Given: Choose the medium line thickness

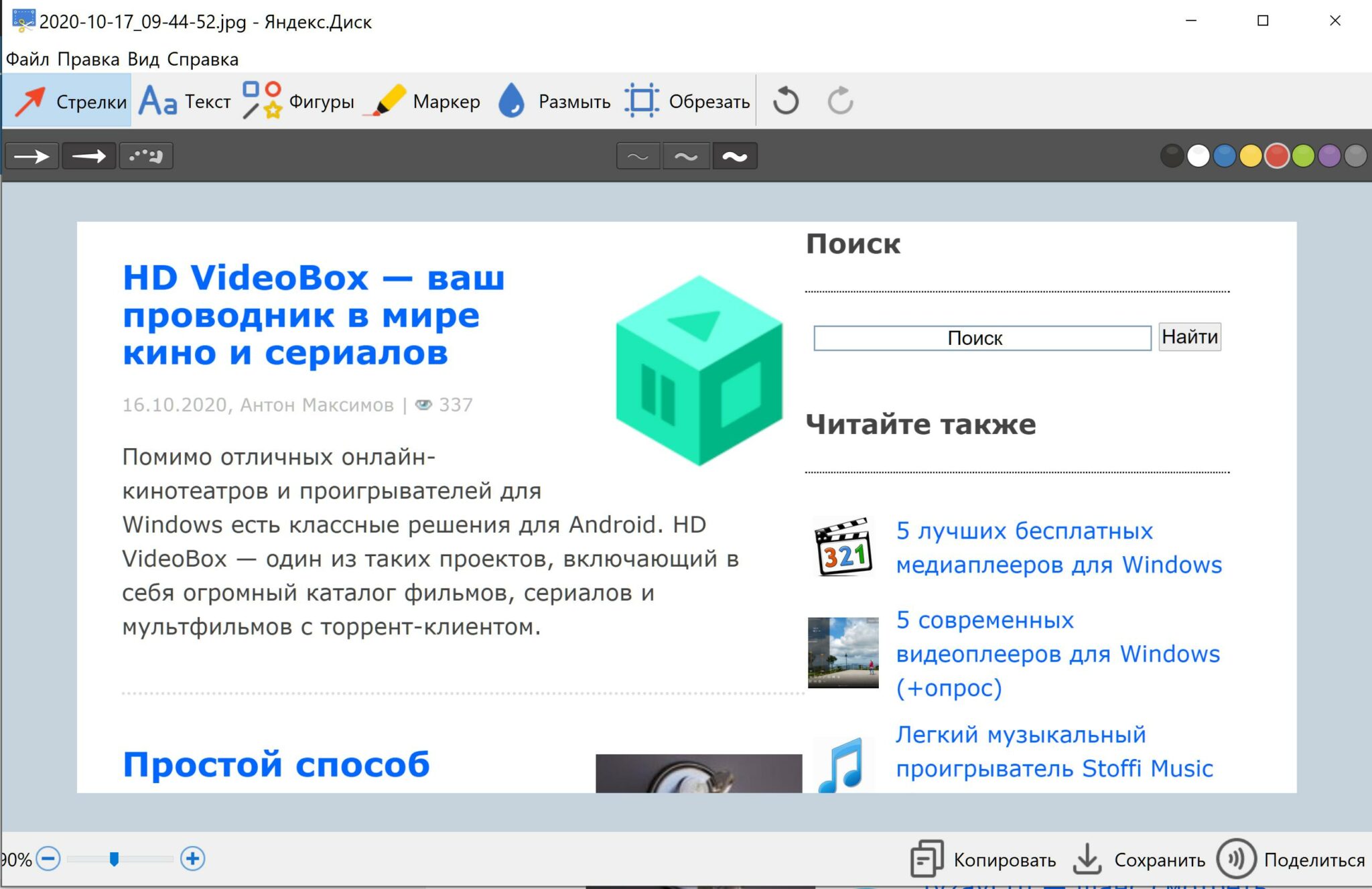Looking at the screenshot, I should point(686,156).
